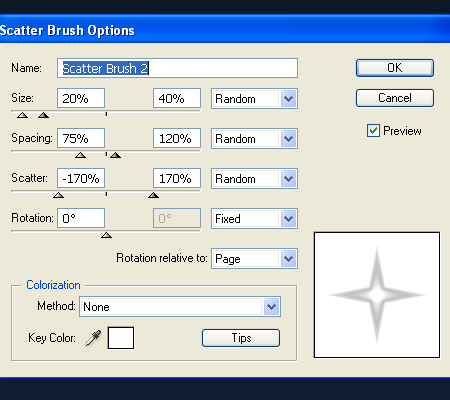The image size is (450, 400).
Task: Confirm with the OK button
Action: (x=395, y=68)
